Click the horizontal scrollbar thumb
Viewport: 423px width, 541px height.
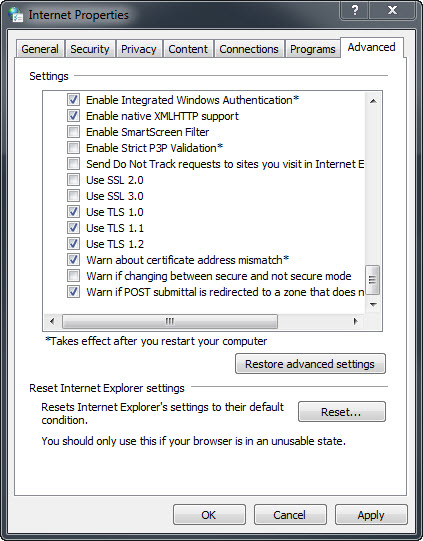tap(170, 322)
